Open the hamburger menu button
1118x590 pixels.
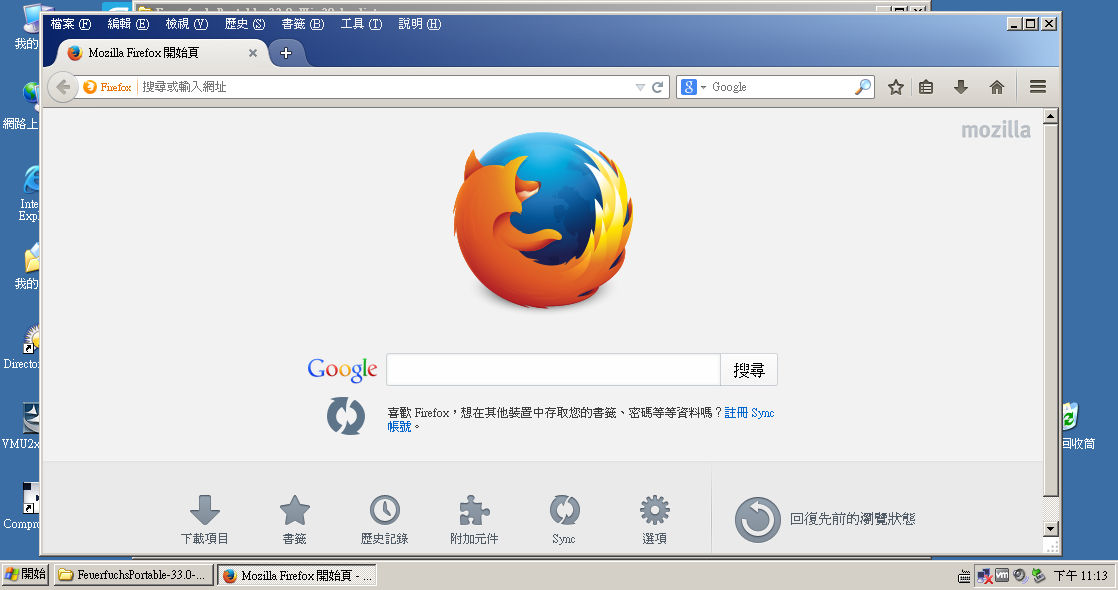point(1037,87)
